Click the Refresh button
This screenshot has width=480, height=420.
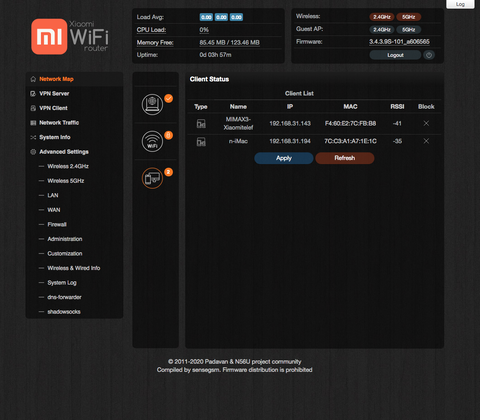pos(345,158)
